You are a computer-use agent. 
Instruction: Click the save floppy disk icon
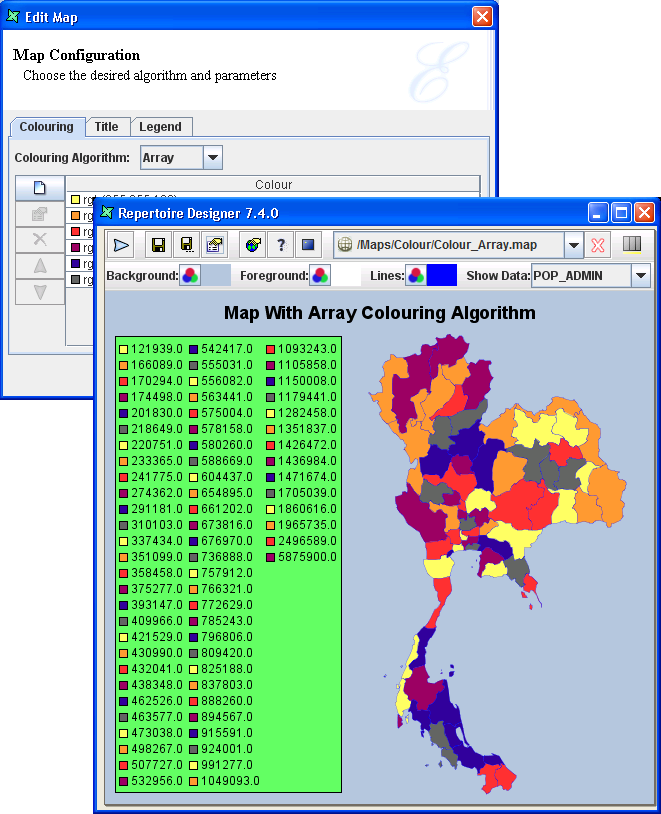click(158, 245)
